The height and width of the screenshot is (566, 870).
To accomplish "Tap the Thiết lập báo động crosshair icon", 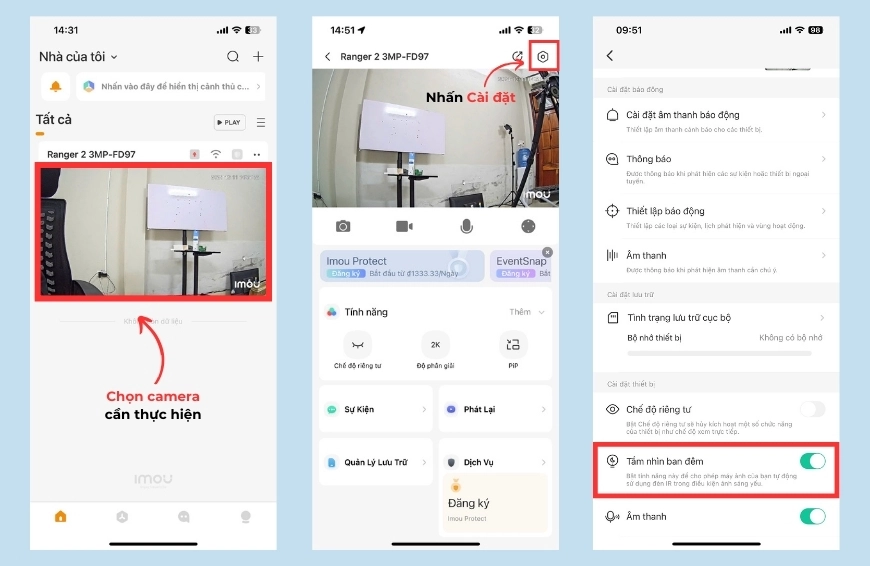I will coord(612,211).
